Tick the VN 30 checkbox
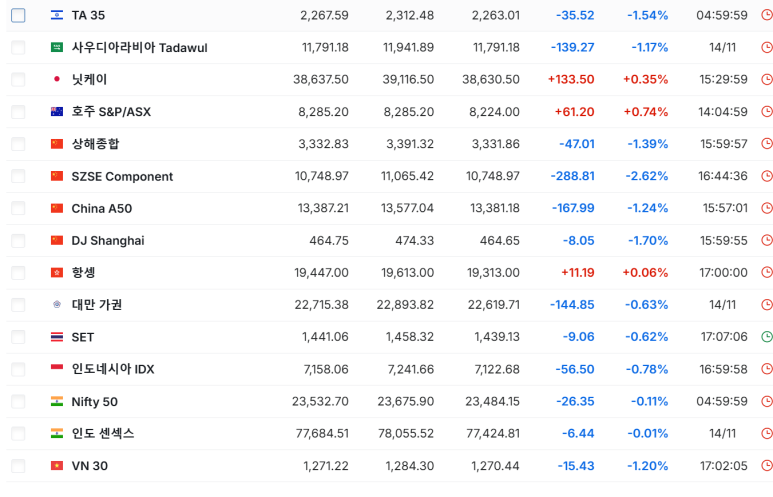This screenshot has height=497, width=773. pos(18,466)
